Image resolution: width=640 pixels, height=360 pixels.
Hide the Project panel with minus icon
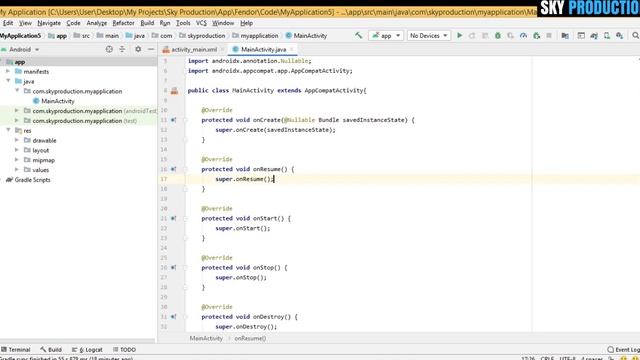point(151,49)
